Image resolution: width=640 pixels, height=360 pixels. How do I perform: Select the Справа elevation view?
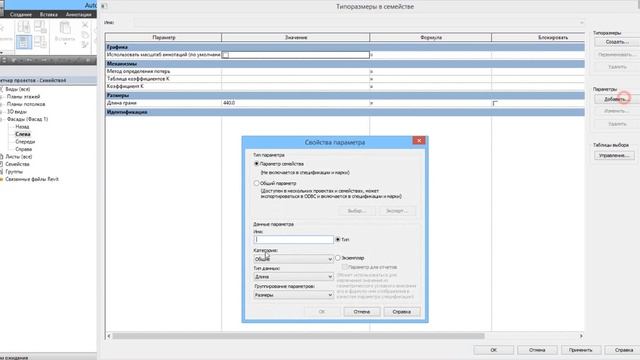pos(23,149)
